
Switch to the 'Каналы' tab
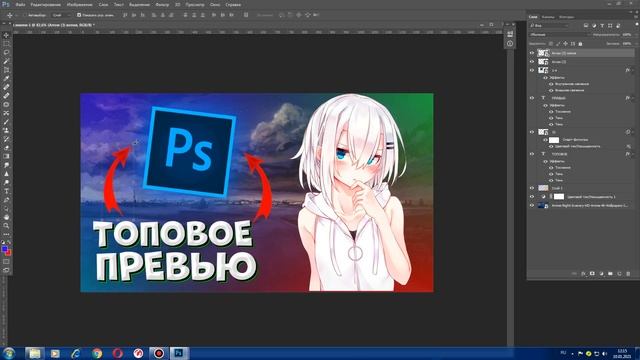[548, 17]
